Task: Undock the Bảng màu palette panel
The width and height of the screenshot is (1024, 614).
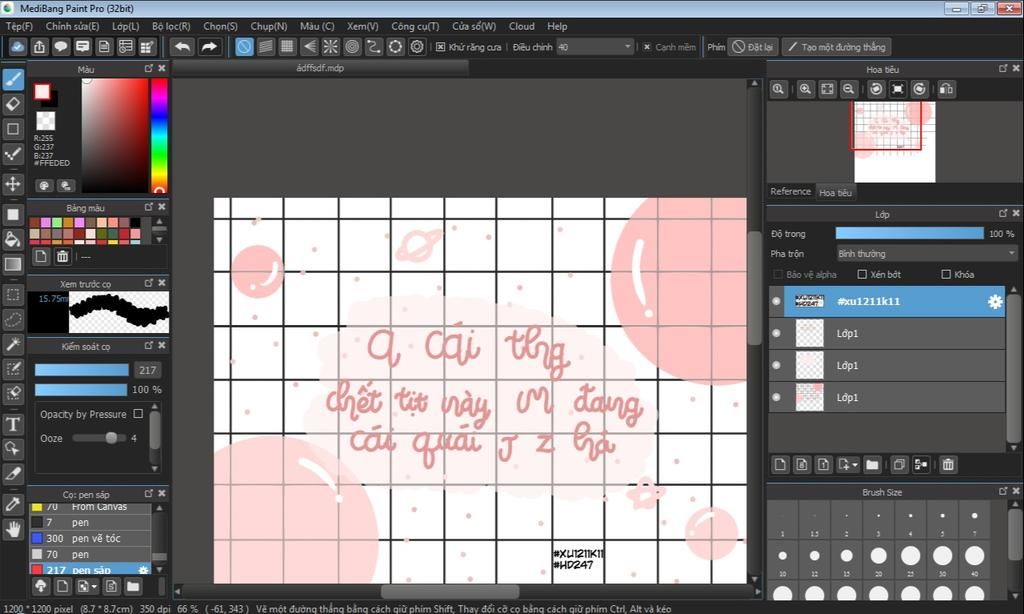Action: (149, 207)
